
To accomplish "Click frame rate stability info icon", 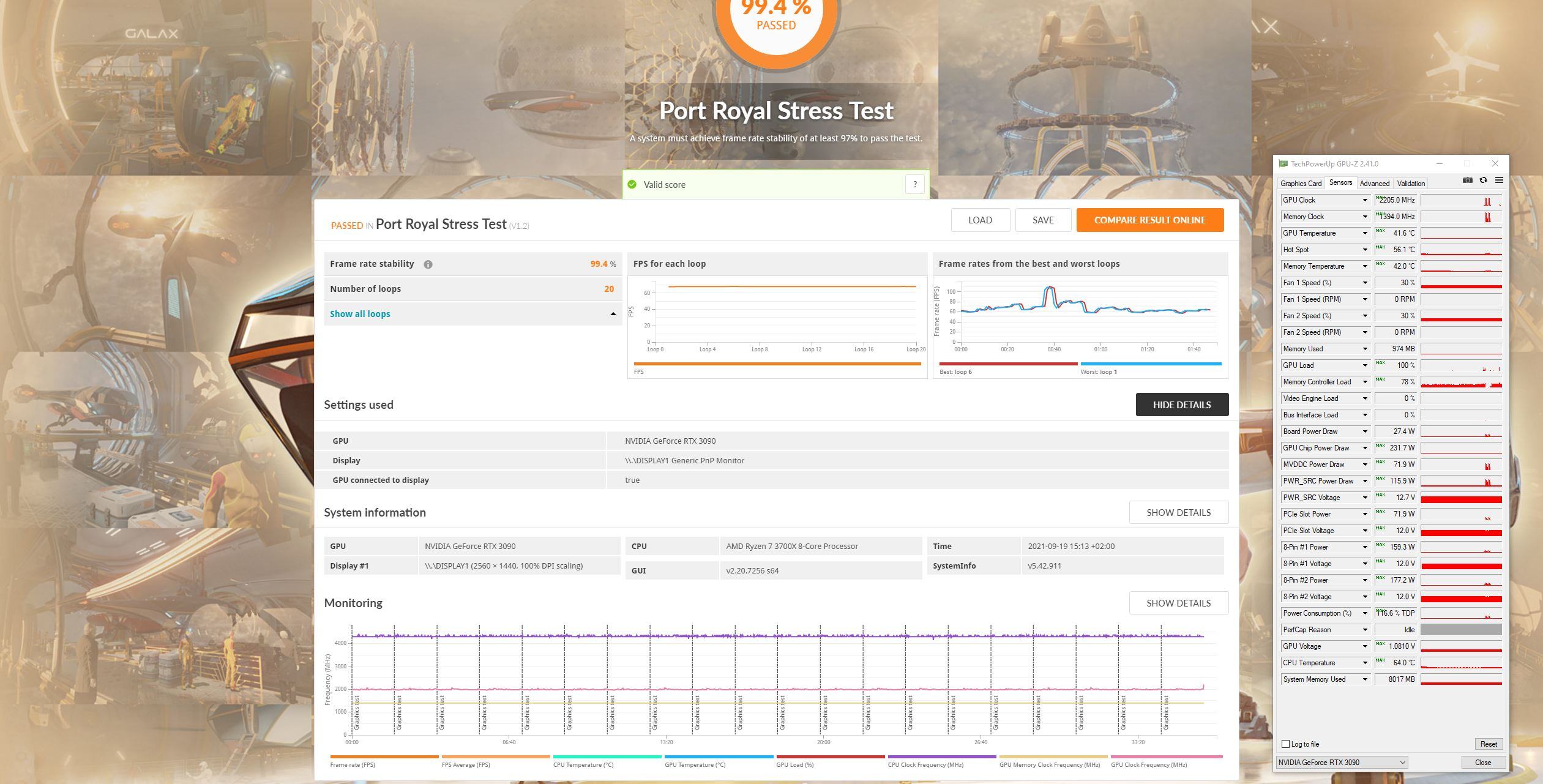I will click(x=428, y=264).
